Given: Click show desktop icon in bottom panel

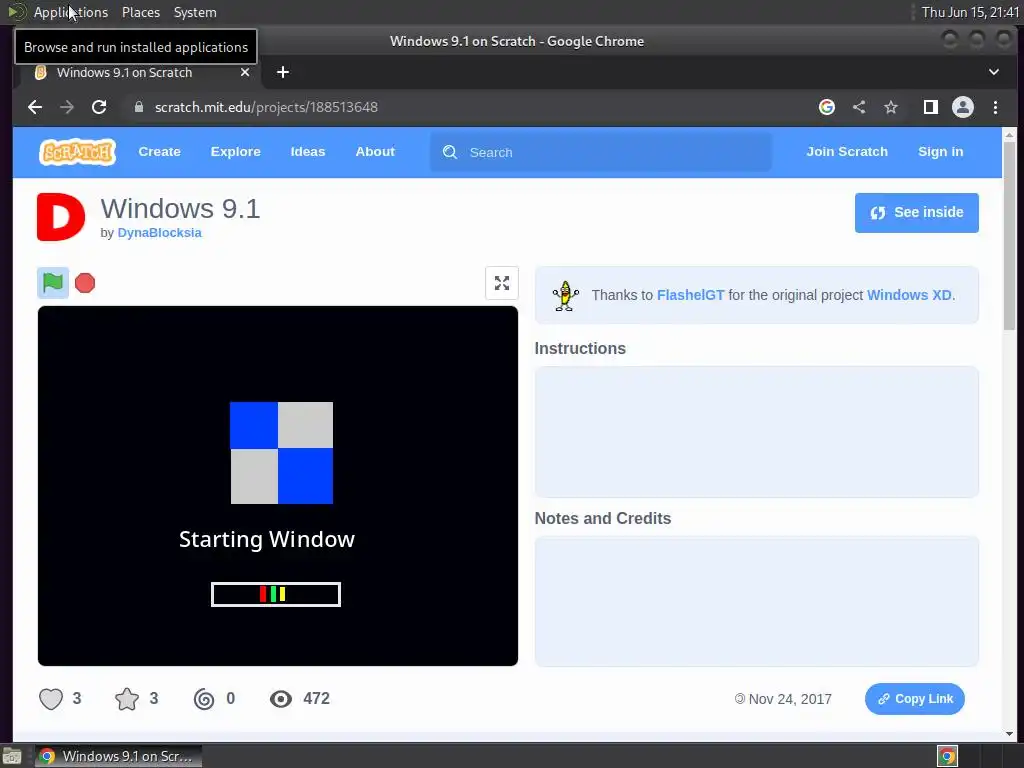Looking at the screenshot, I should [x=12, y=756].
